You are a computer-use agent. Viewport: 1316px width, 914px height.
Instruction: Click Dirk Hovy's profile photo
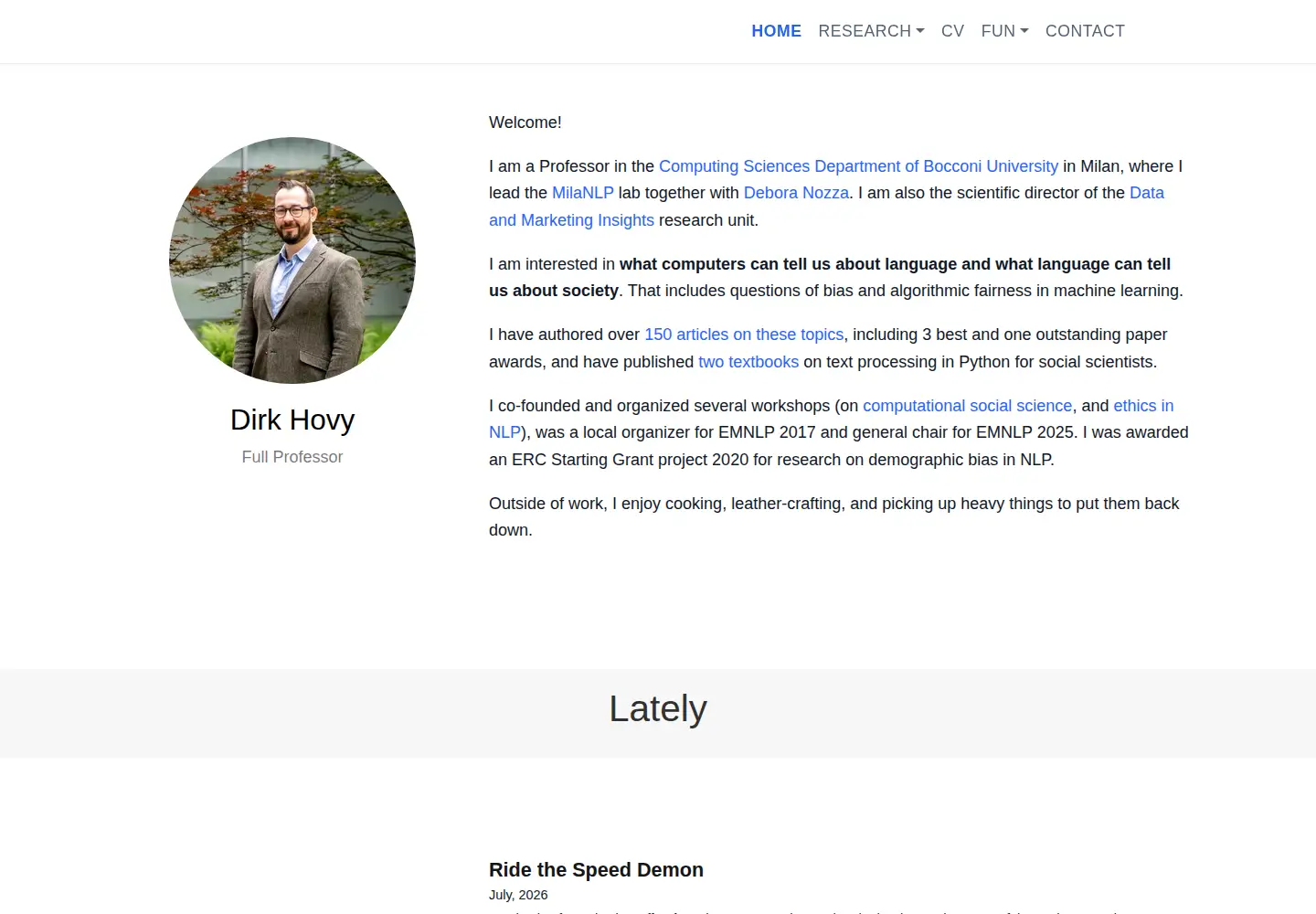[292, 260]
